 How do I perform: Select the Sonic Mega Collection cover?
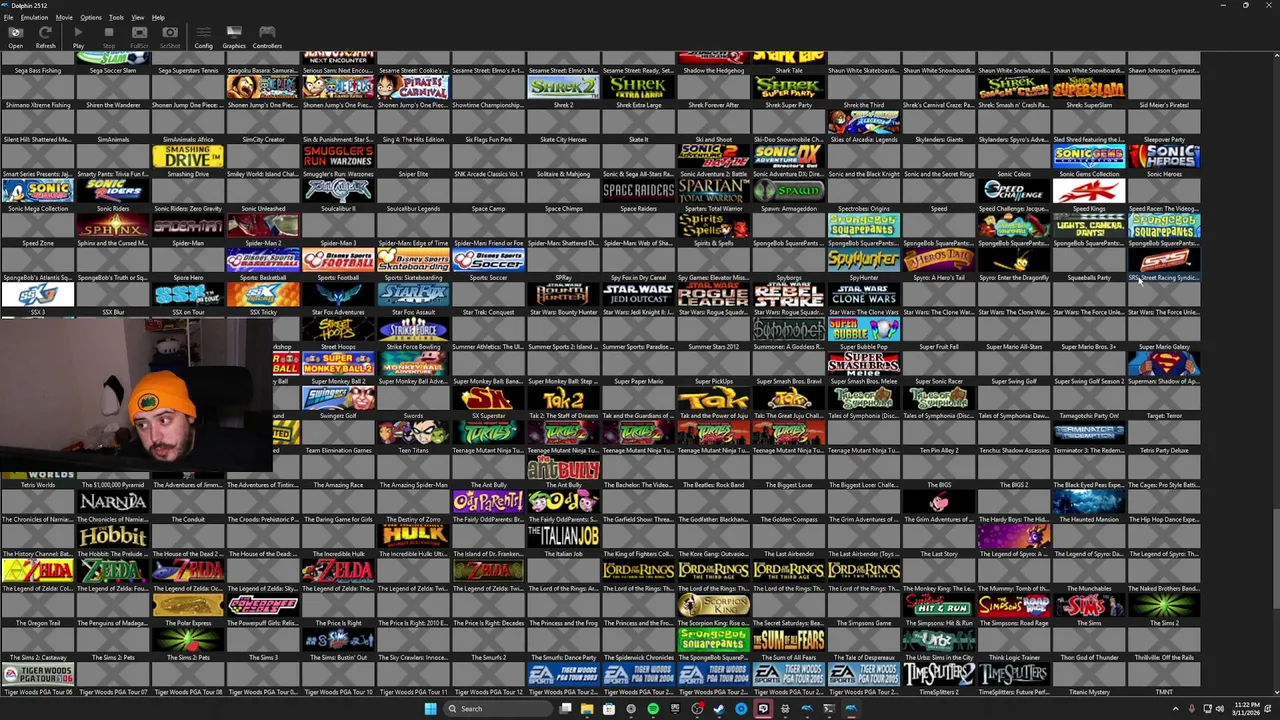pos(37,190)
